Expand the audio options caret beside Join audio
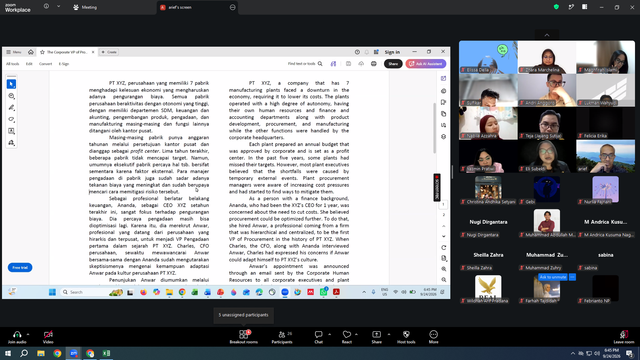The width and height of the screenshot is (640, 360). coord(28,334)
